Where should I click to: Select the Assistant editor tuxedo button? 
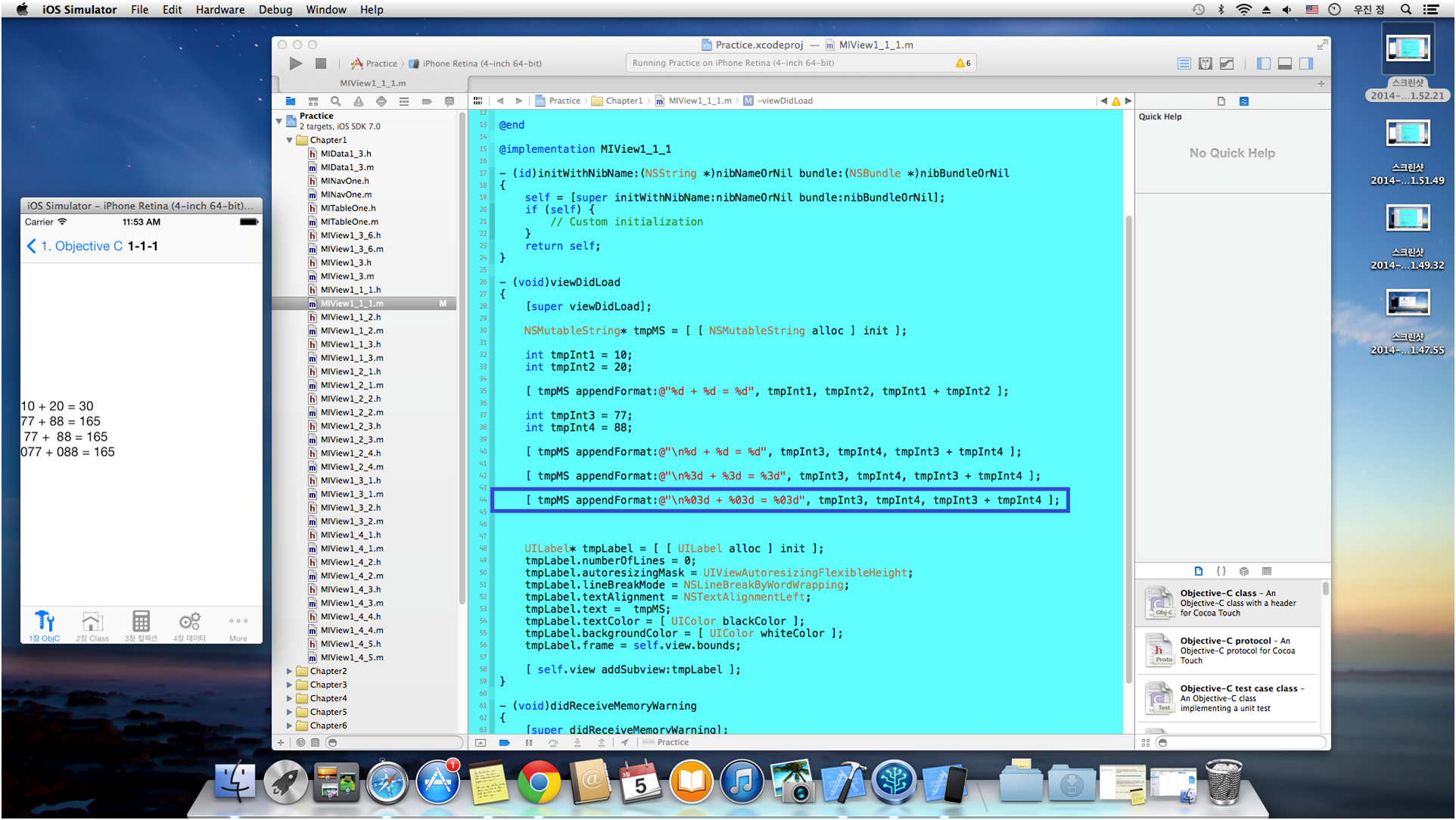tap(1206, 64)
